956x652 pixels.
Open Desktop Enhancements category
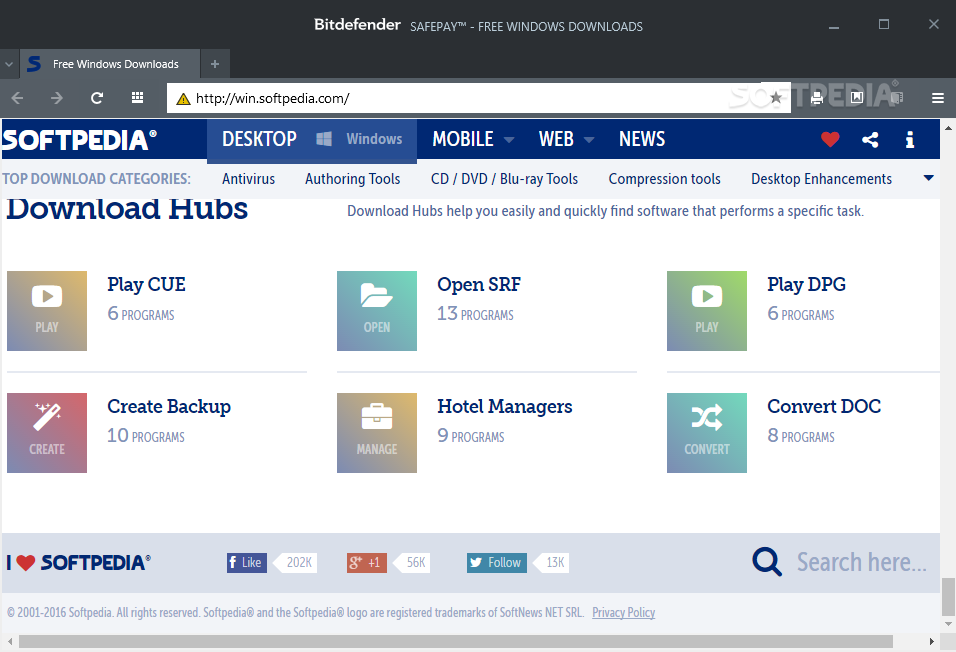[x=821, y=179]
